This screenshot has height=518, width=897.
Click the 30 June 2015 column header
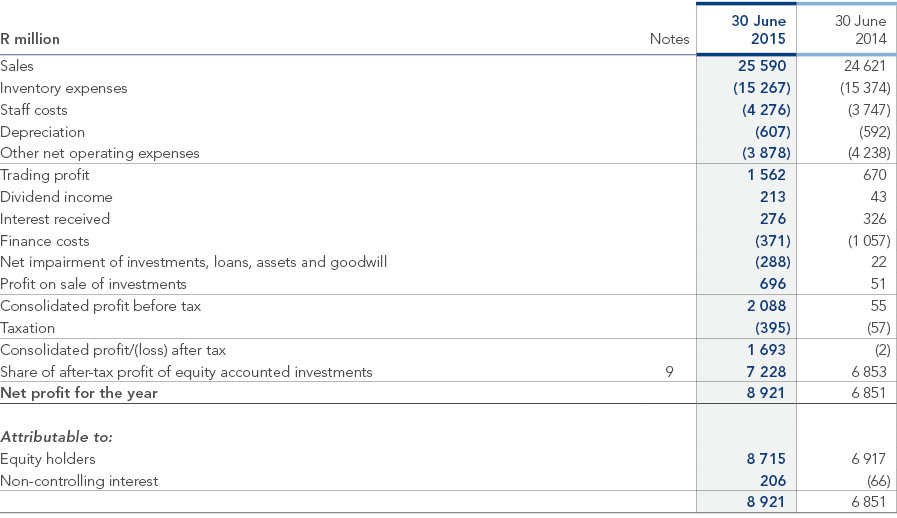[x=759, y=30]
